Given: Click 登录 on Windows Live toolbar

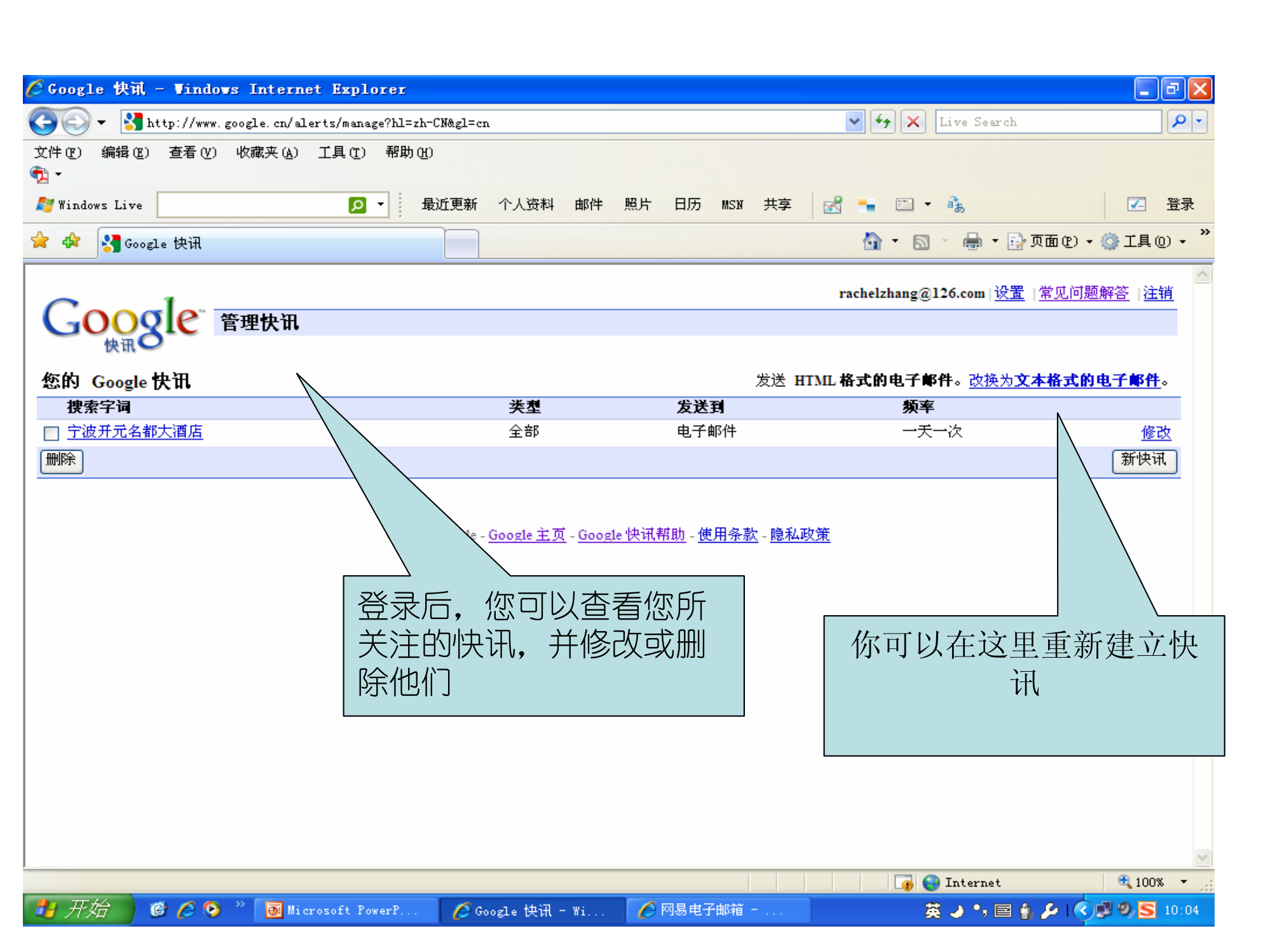Looking at the screenshot, I should pyautogui.click(x=1180, y=205).
